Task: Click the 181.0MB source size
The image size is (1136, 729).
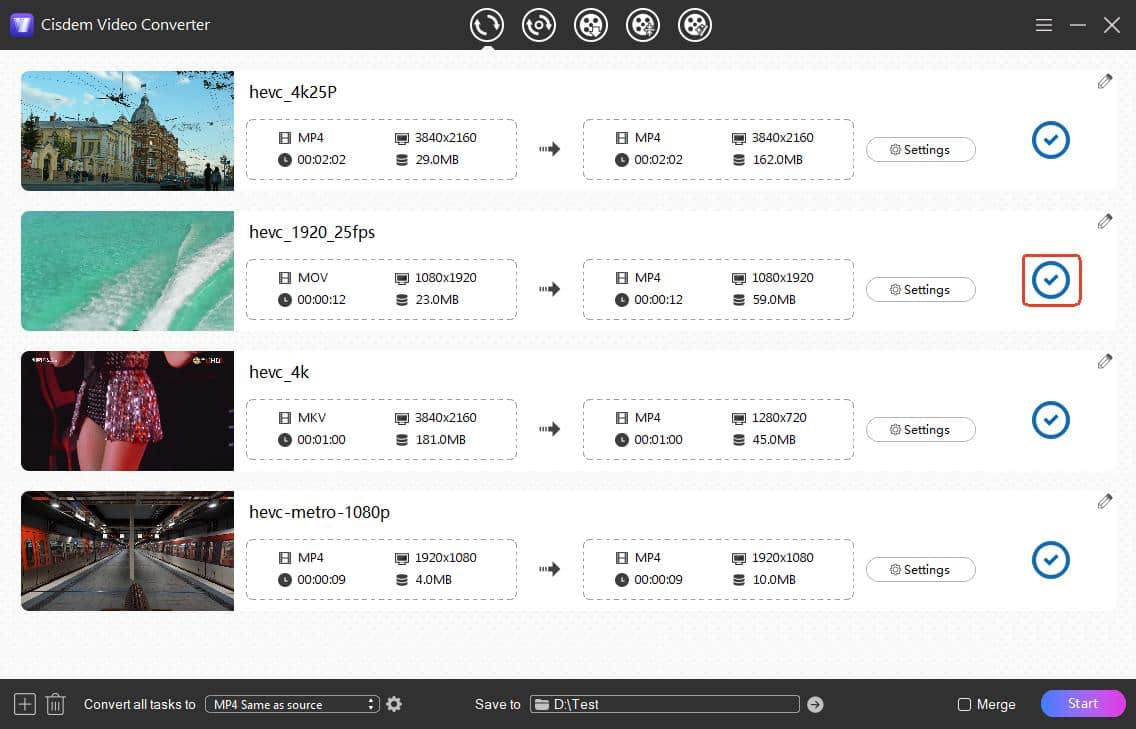Action: click(440, 439)
